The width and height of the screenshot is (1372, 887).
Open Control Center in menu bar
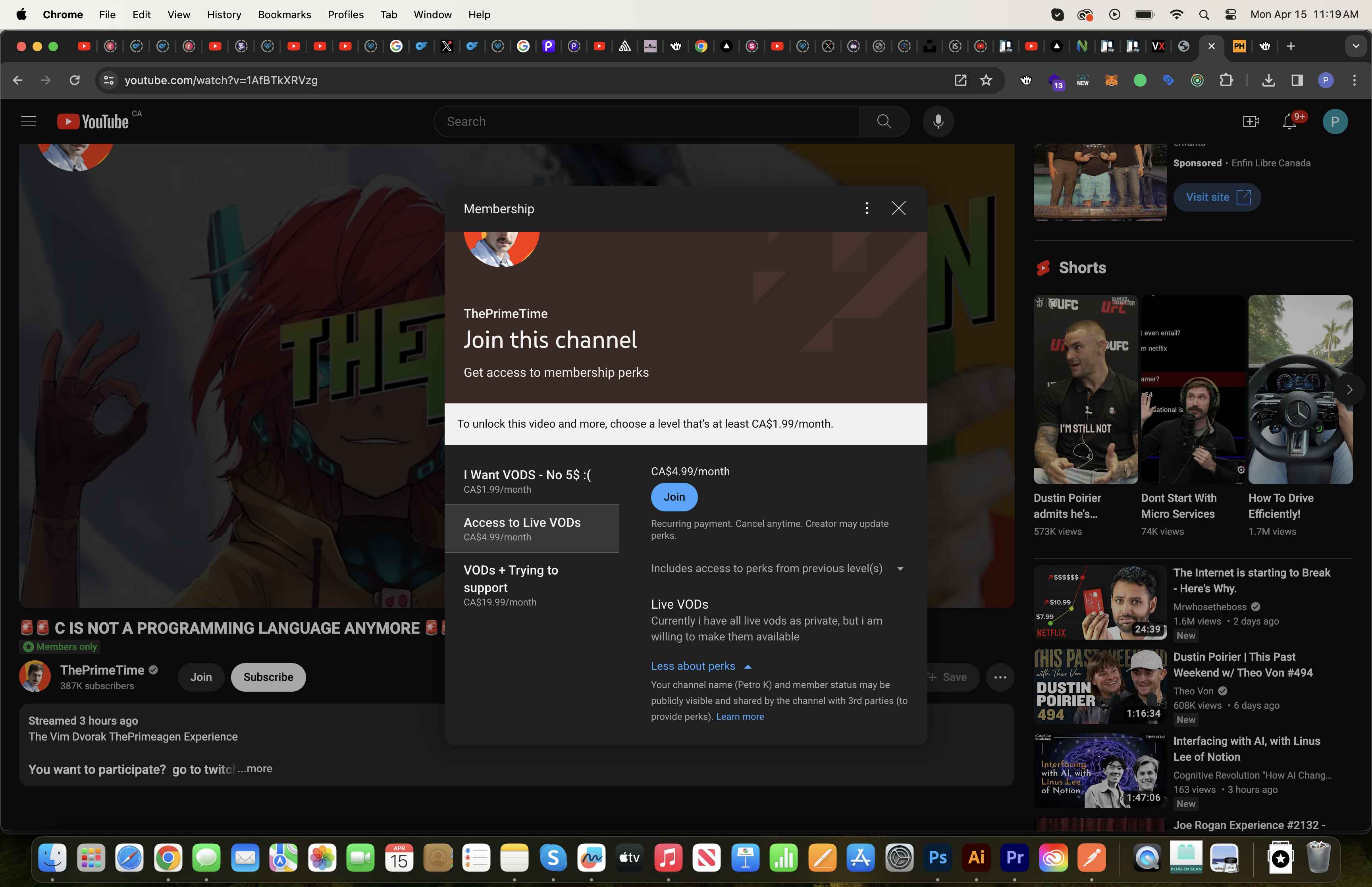(1231, 14)
